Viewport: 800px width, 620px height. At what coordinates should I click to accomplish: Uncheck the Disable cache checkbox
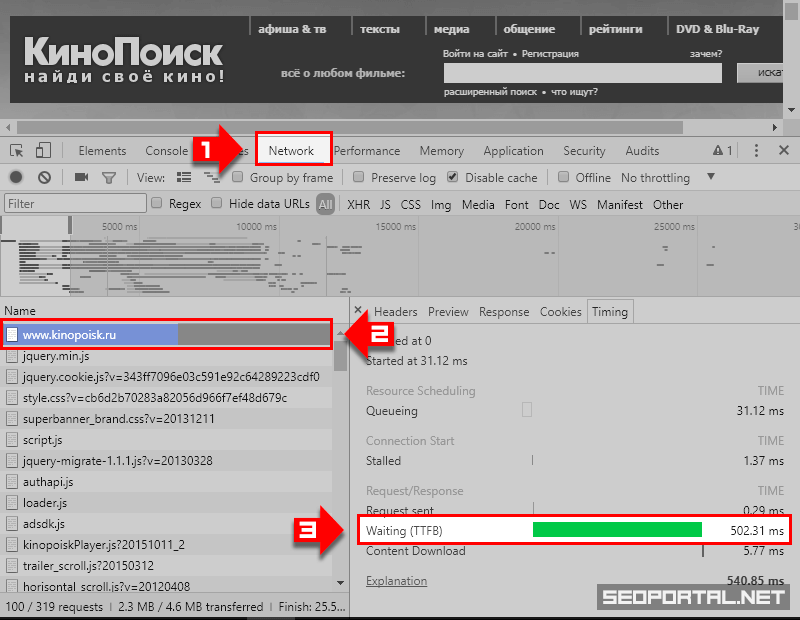(x=453, y=178)
